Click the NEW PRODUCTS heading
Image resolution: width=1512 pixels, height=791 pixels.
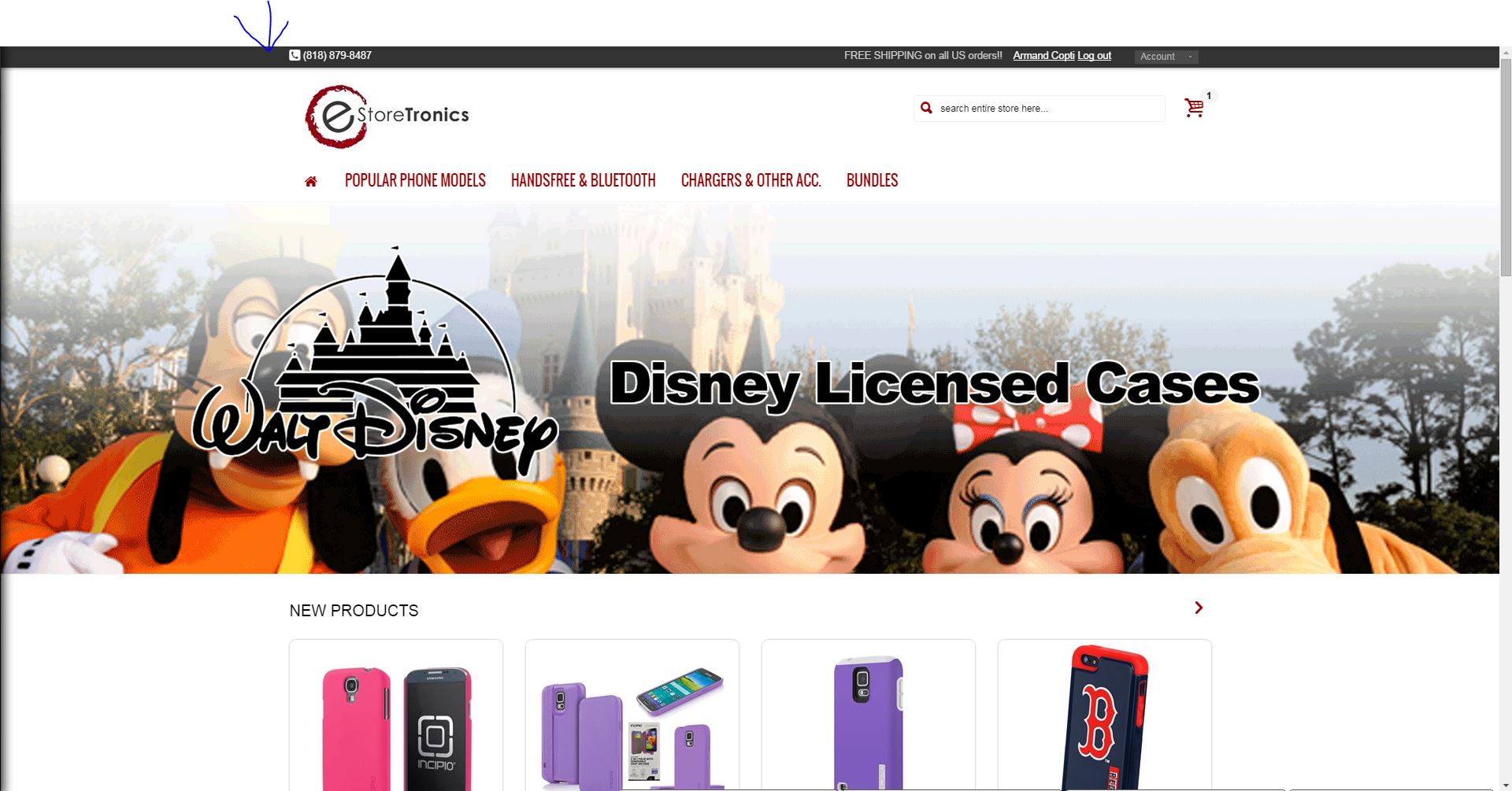pos(354,611)
